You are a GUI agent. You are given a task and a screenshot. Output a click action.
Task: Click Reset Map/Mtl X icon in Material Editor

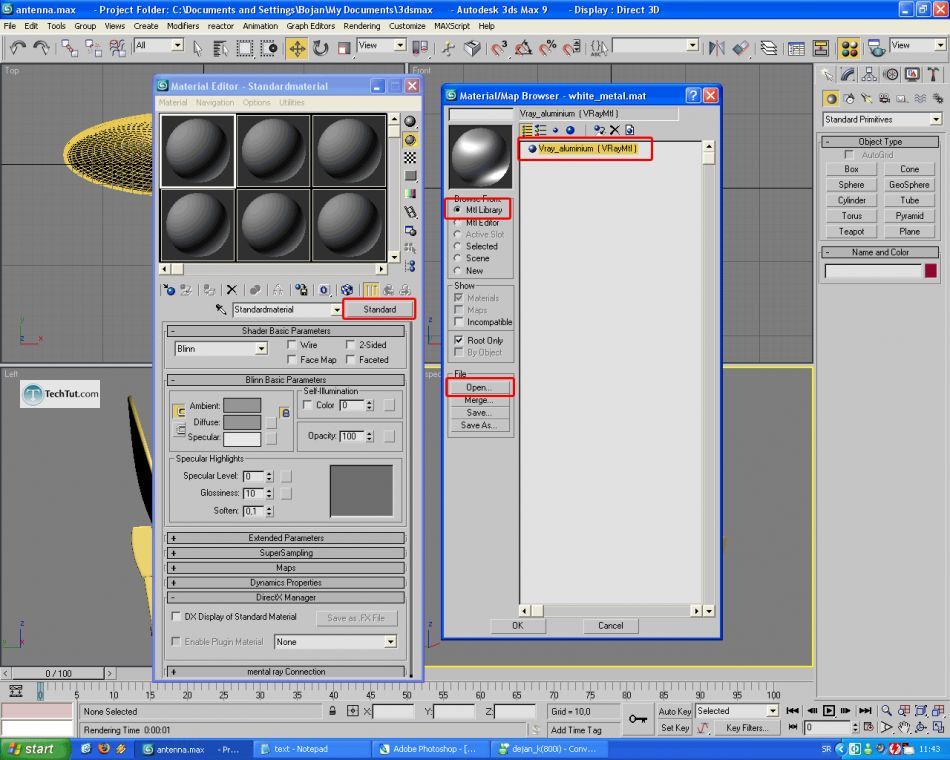pos(231,290)
